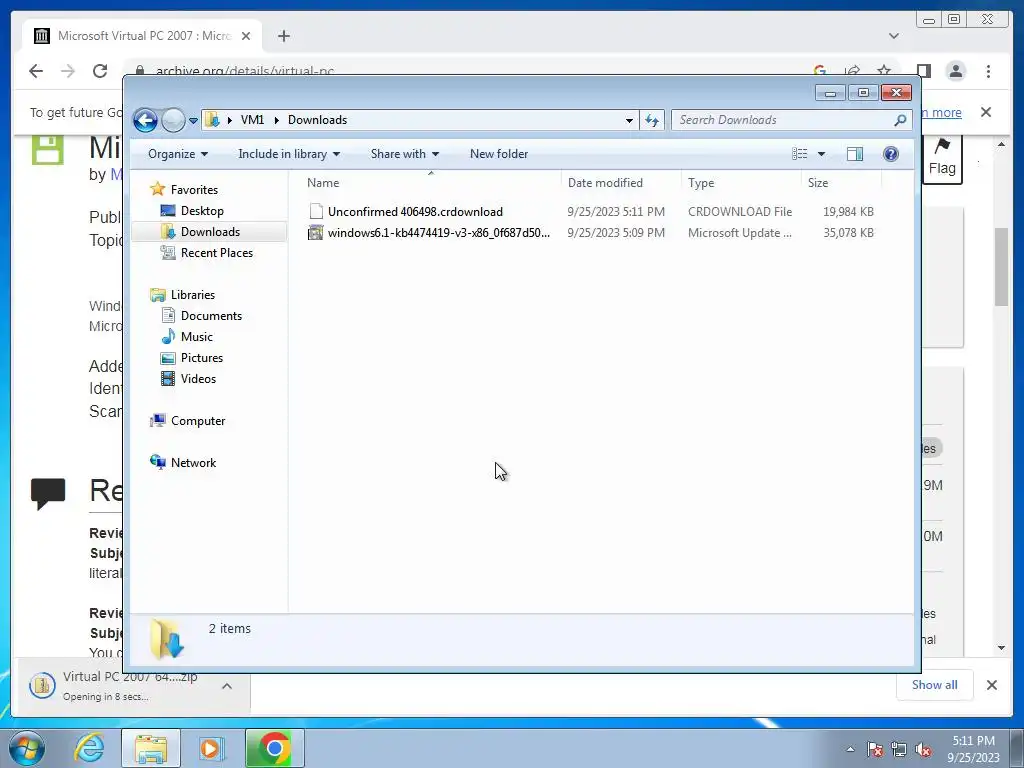Open the recent pages dropdown arrow
1024x768 pixels.
tap(193, 120)
